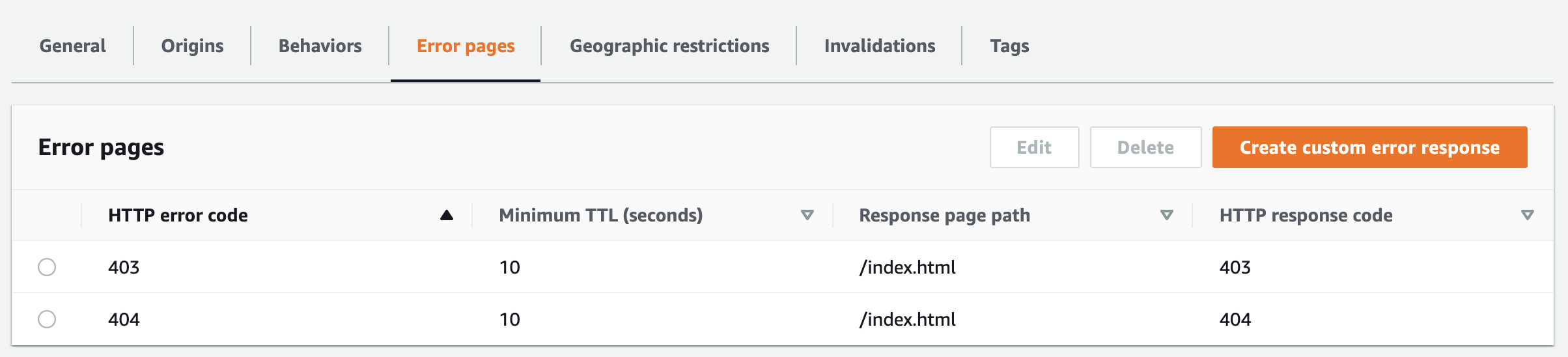Viewport: 1568px width, 357px height.
Task: Click the Minimum TTL (seconds) header
Action: point(600,216)
